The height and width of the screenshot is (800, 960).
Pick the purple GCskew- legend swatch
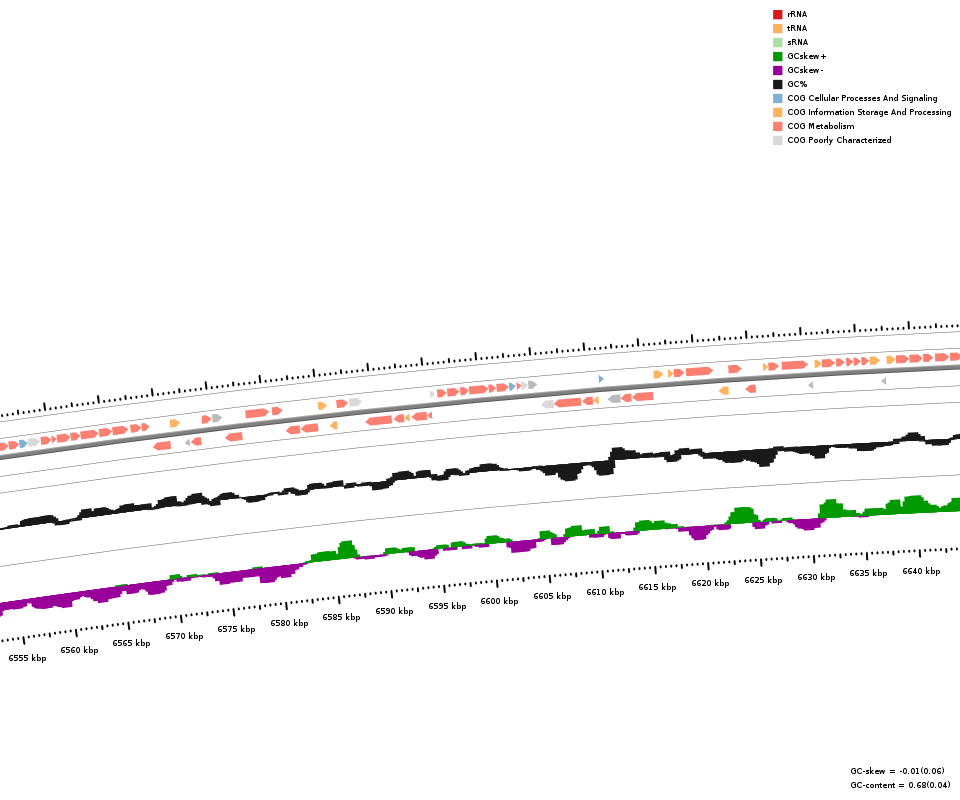pyautogui.click(x=777, y=70)
